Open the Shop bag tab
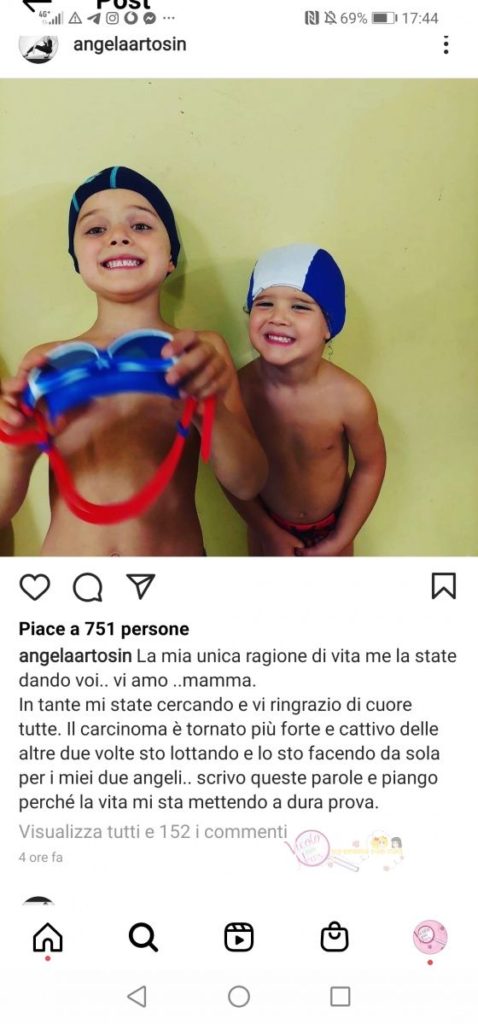Viewport: 478px width, 1024px height. tap(334, 938)
